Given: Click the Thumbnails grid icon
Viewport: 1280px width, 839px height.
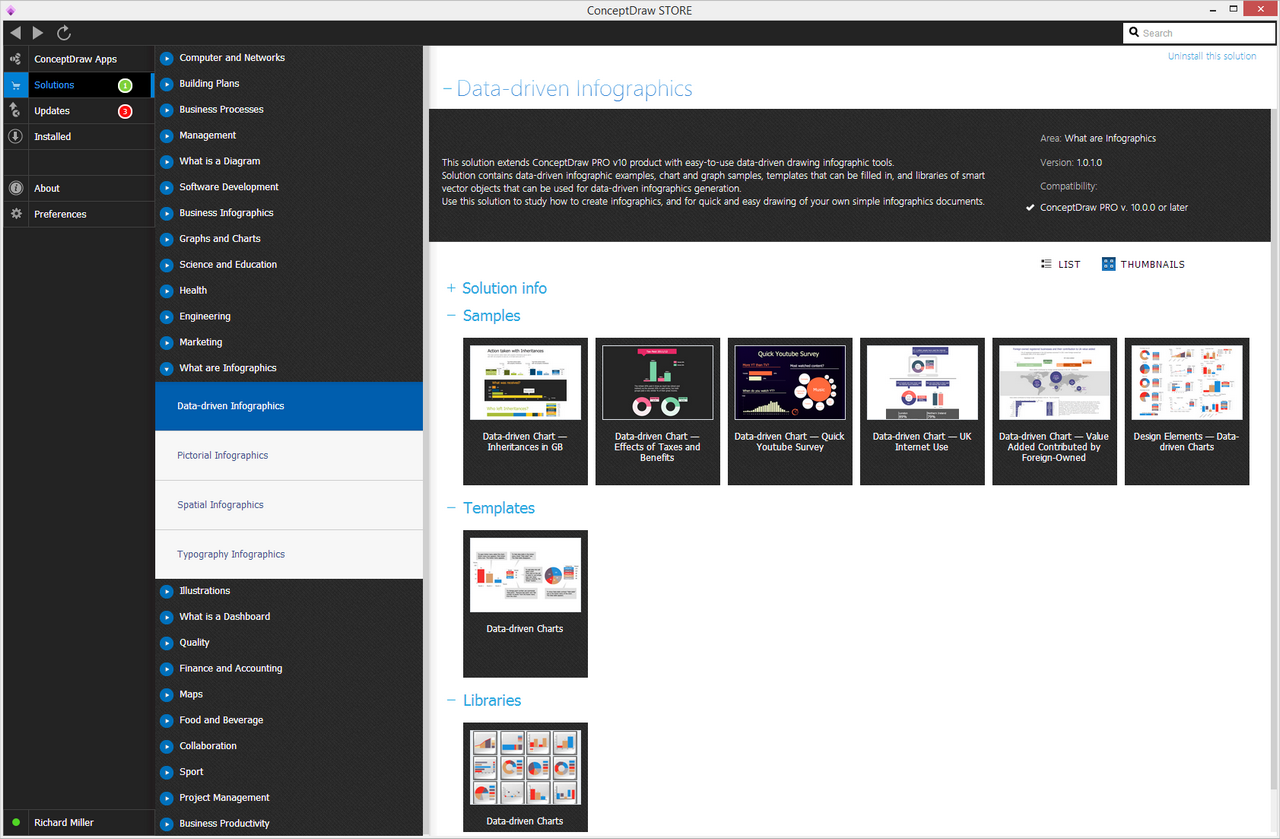Looking at the screenshot, I should [x=1108, y=264].
